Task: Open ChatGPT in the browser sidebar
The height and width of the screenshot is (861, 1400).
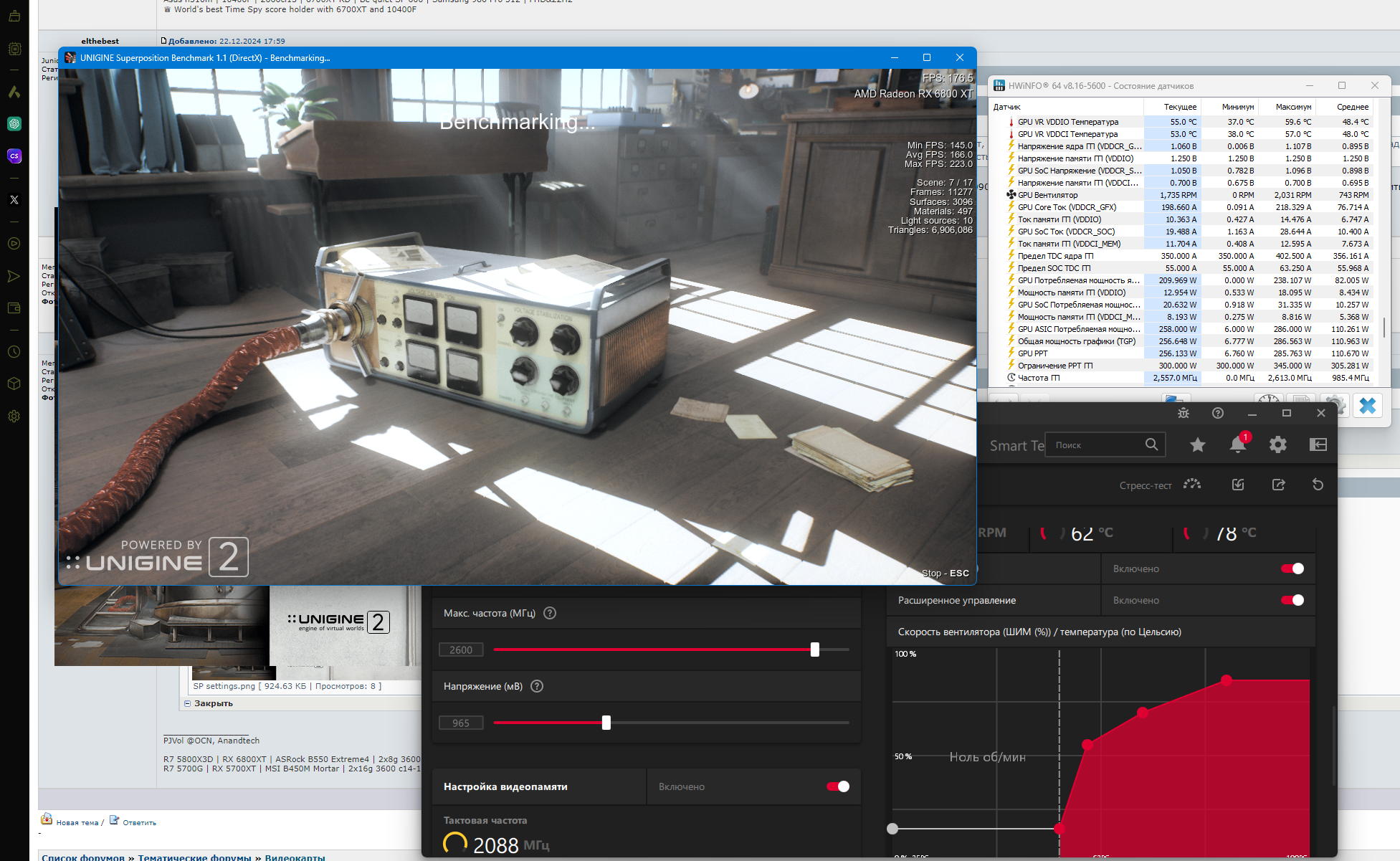Action: 14,124
